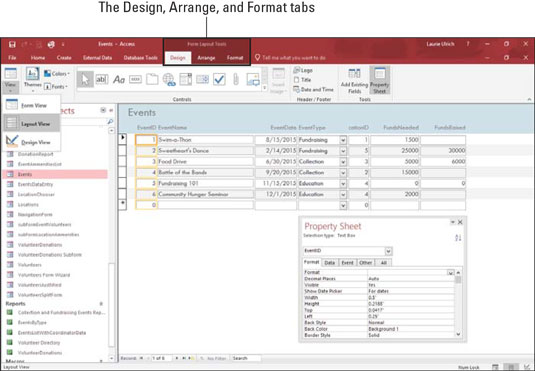The width and height of the screenshot is (535, 371).
Task: Open Volunteers Form Wizard item
Action: point(44,275)
